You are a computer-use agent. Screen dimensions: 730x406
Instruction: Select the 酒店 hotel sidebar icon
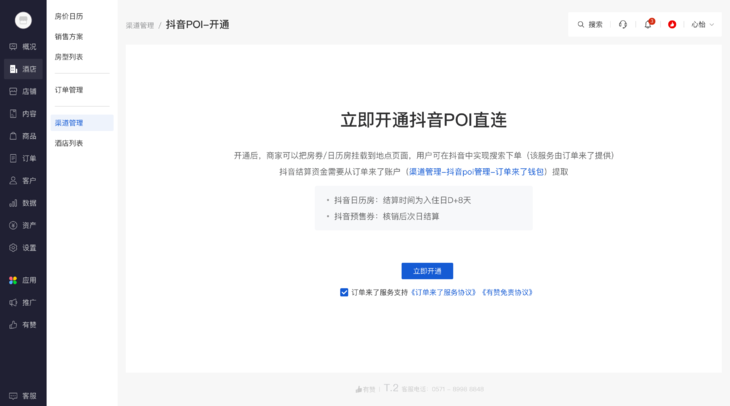point(13,69)
